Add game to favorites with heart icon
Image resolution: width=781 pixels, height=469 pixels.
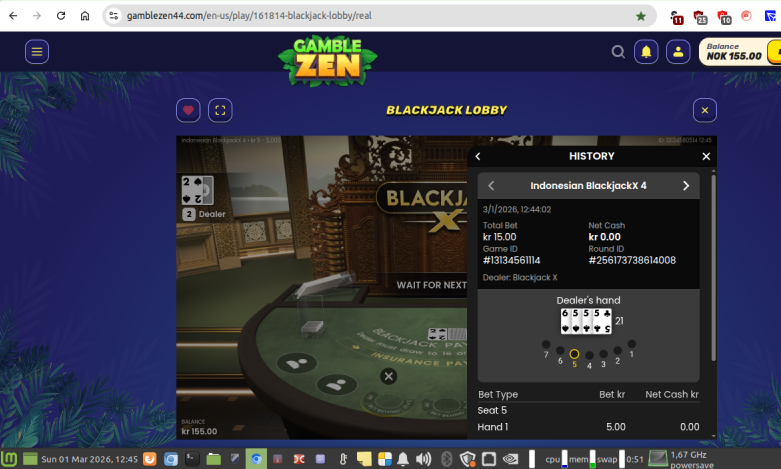188,110
